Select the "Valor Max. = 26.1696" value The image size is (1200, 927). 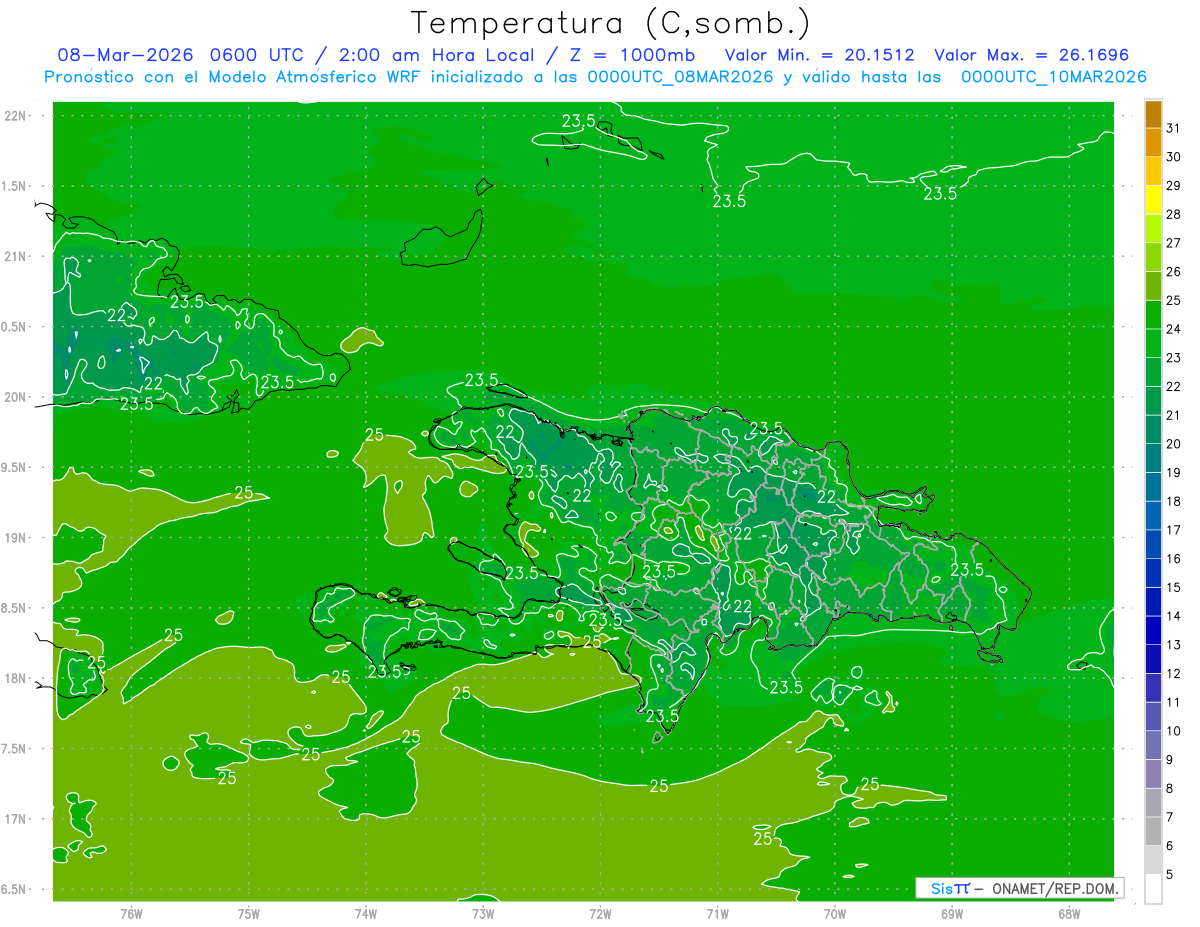tap(1031, 55)
